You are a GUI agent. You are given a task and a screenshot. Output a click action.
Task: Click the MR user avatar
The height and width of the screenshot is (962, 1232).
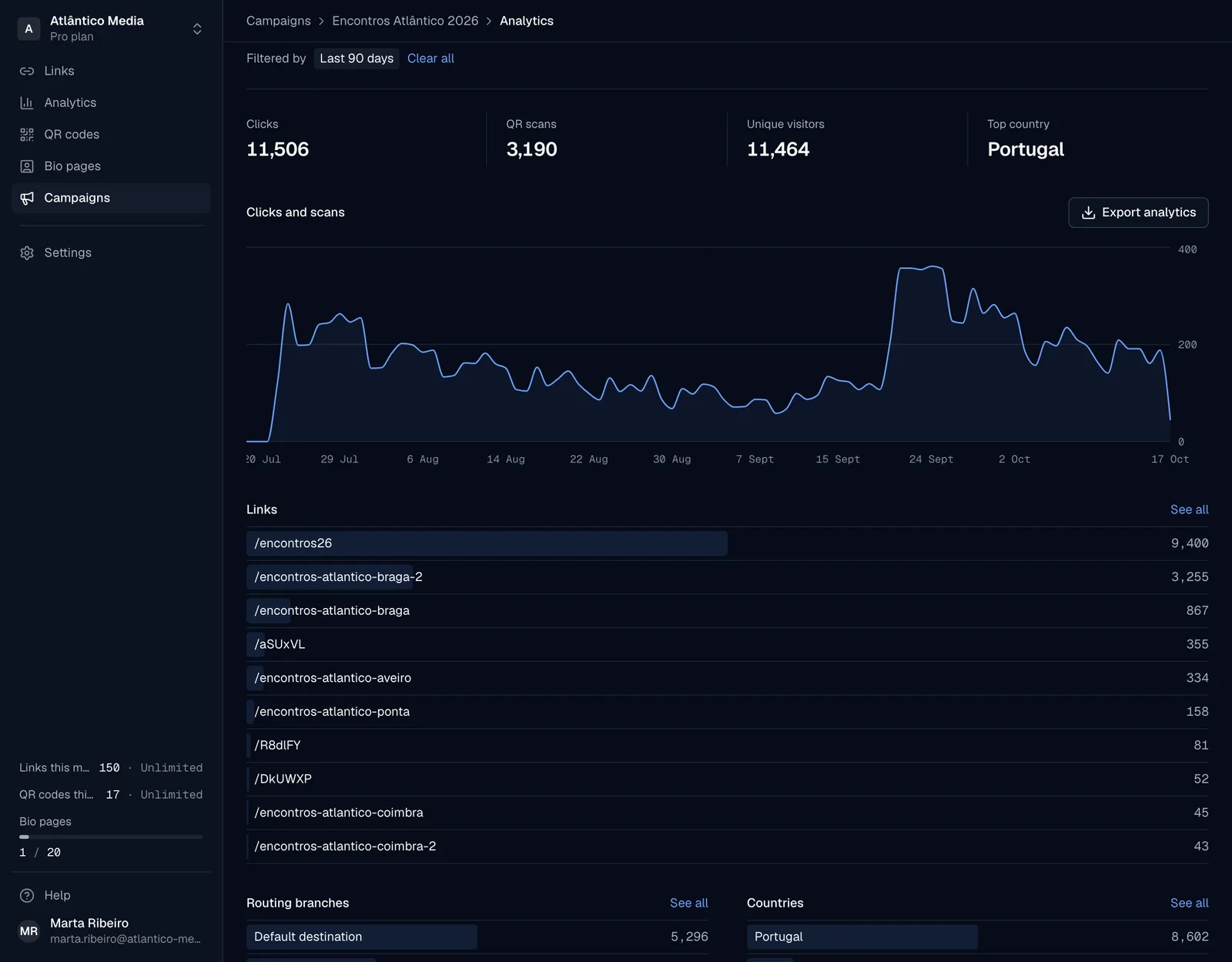(28, 931)
